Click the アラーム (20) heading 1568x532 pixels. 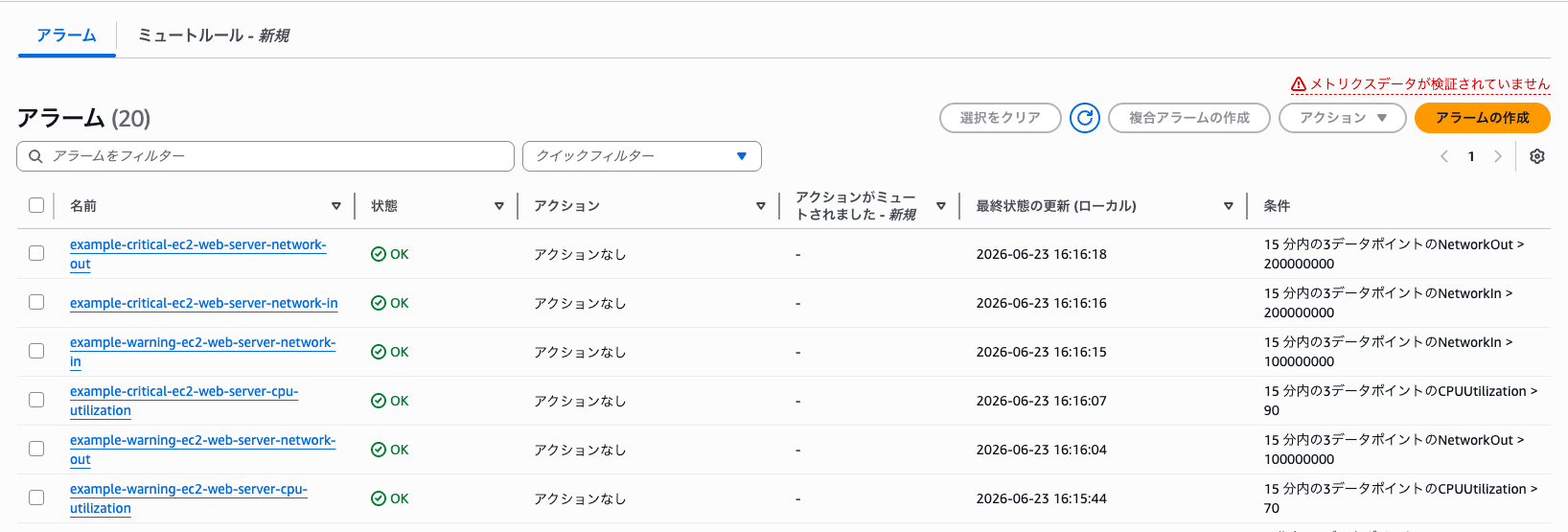(x=83, y=118)
